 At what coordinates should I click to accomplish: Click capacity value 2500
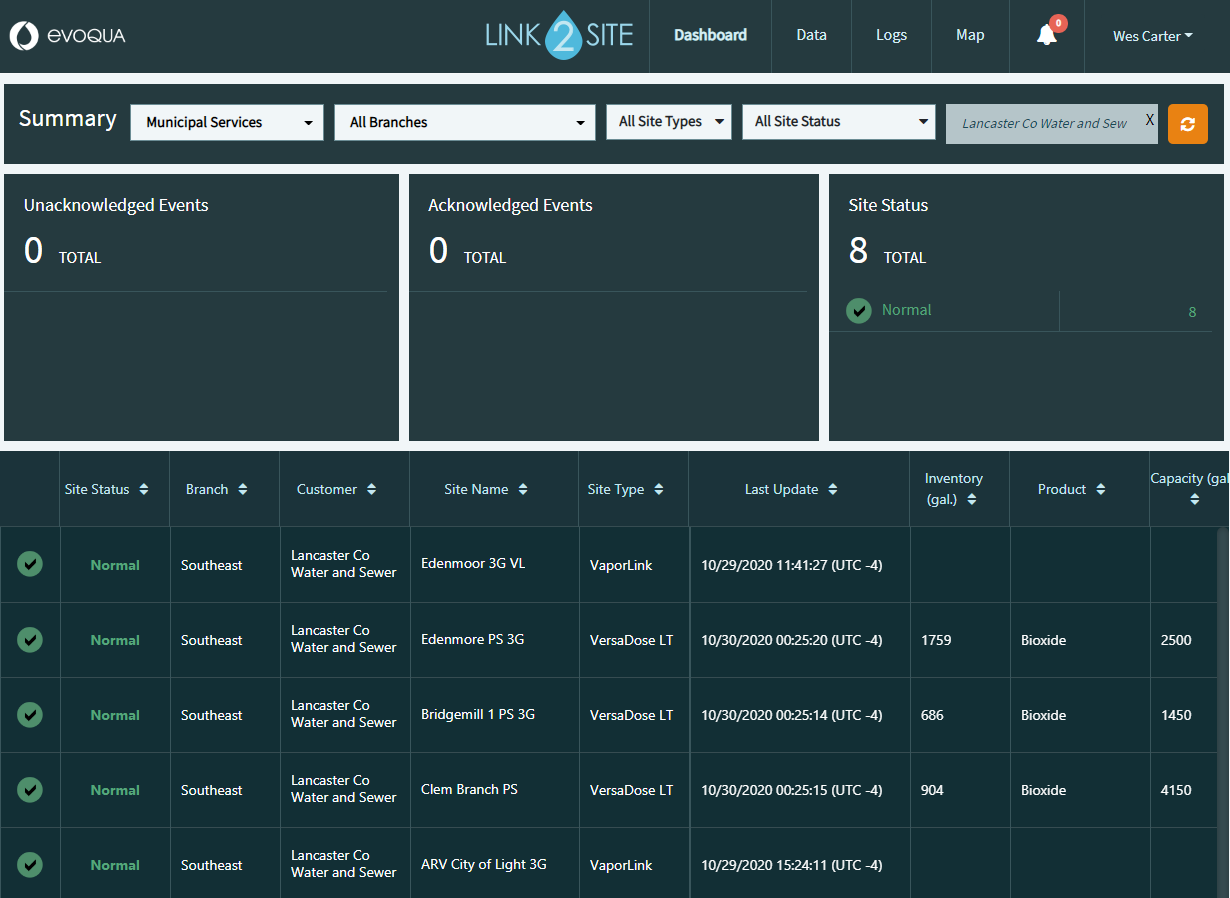pyautogui.click(x=1176, y=640)
